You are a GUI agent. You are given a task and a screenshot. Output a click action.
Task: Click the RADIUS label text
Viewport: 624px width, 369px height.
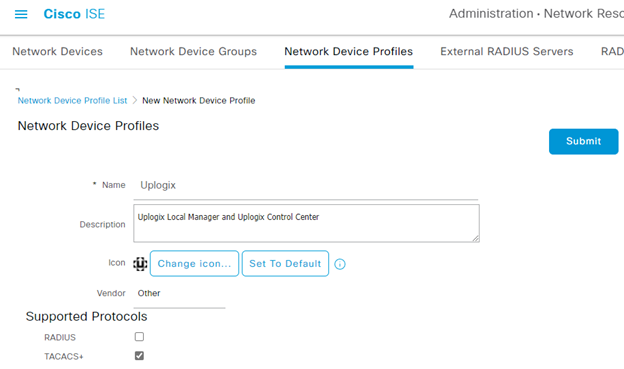(60, 338)
